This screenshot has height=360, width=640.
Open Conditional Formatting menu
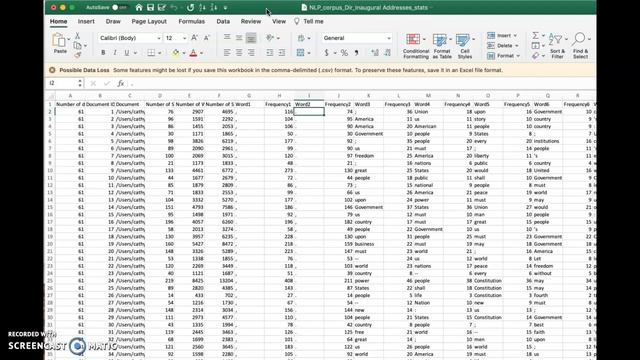point(416,46)
